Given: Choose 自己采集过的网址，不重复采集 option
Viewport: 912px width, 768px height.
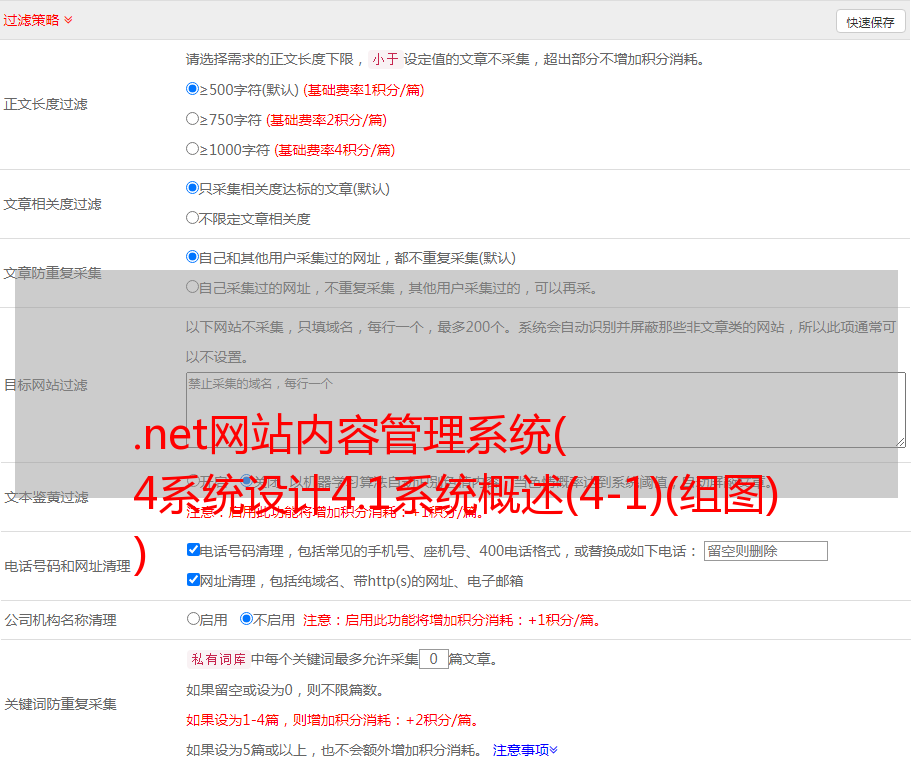Looking at the screenshot, I should (x=192, y=287).
